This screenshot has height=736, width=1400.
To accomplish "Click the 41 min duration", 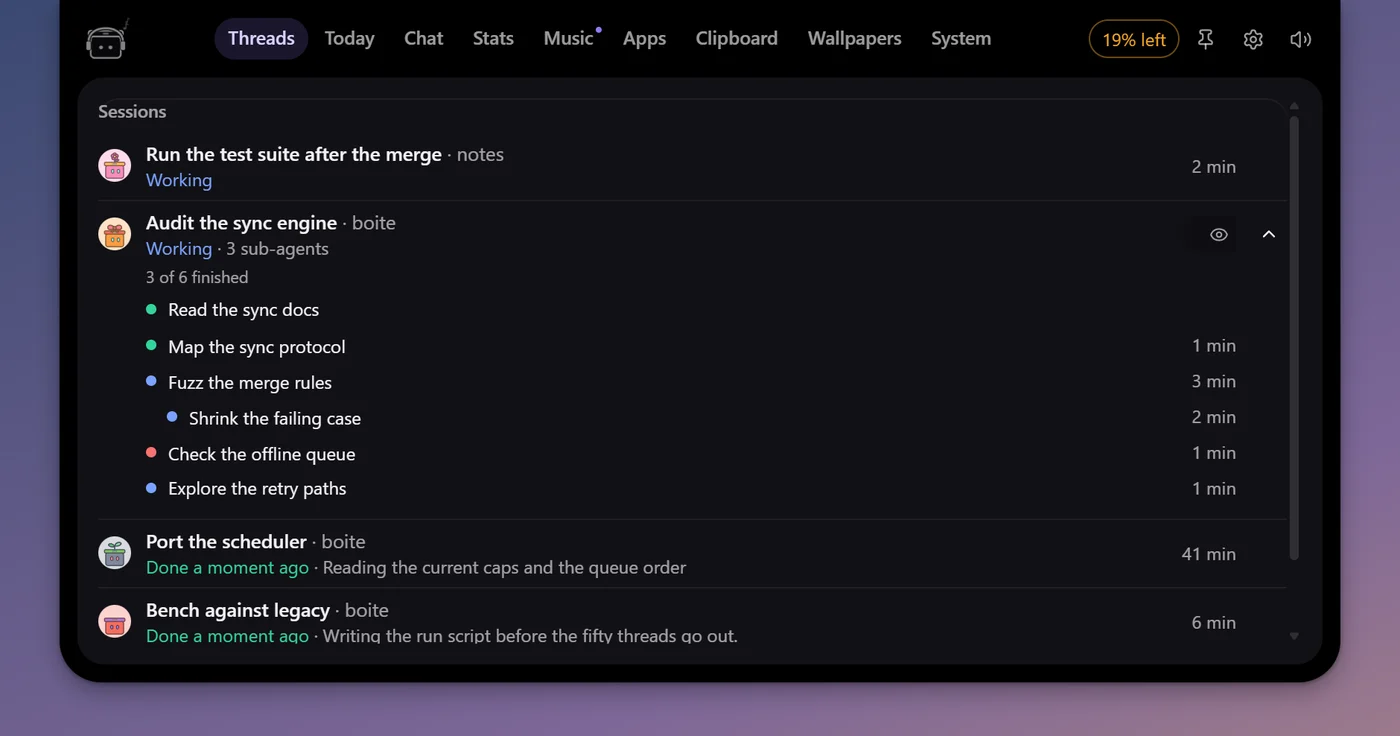I will click(x=1209, y=553).
